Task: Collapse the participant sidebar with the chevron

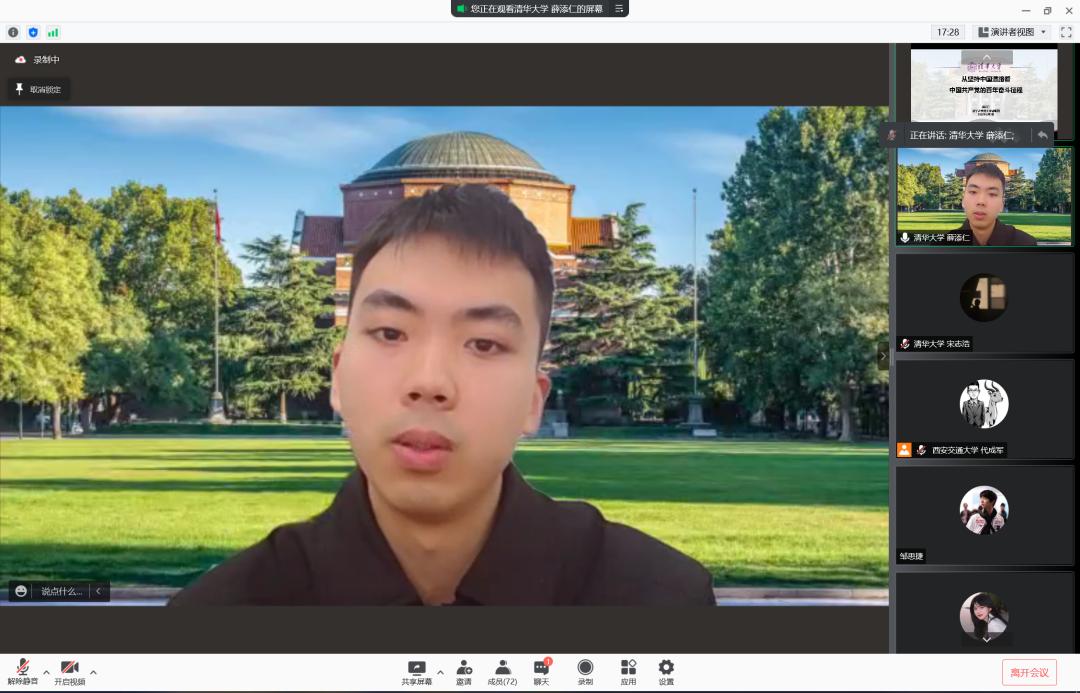Action: 883,356
